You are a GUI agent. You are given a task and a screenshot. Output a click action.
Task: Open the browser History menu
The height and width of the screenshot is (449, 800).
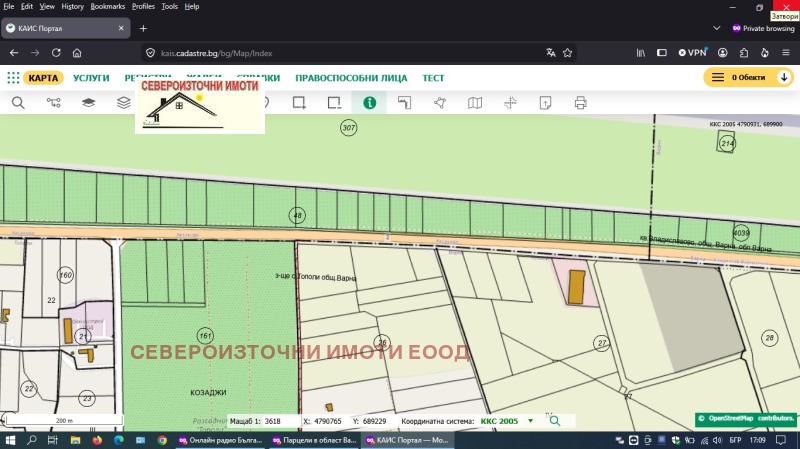tap(72, 7)
